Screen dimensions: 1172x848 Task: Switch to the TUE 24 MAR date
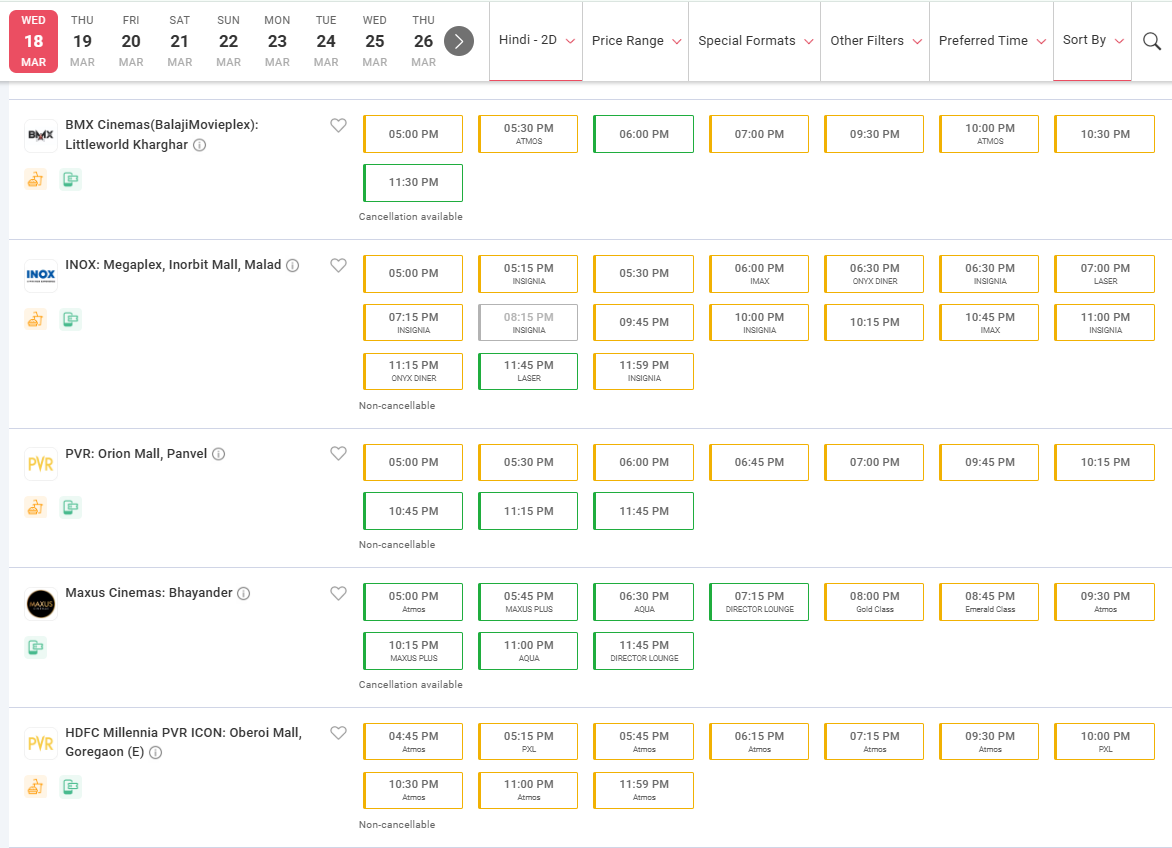click(326, 41)
